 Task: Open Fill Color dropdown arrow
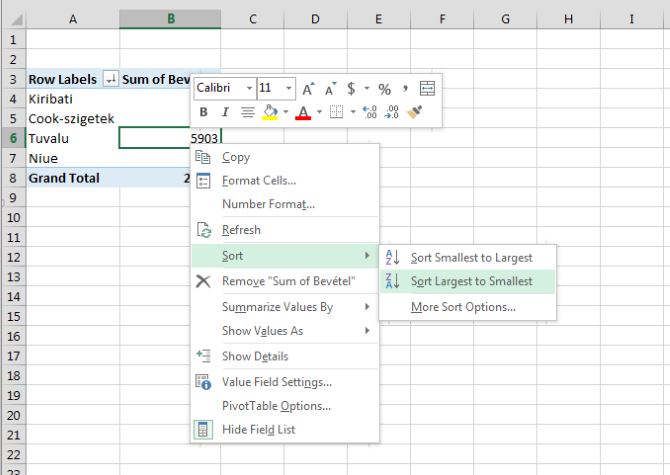pyautogui.click(x=286, y=112)
